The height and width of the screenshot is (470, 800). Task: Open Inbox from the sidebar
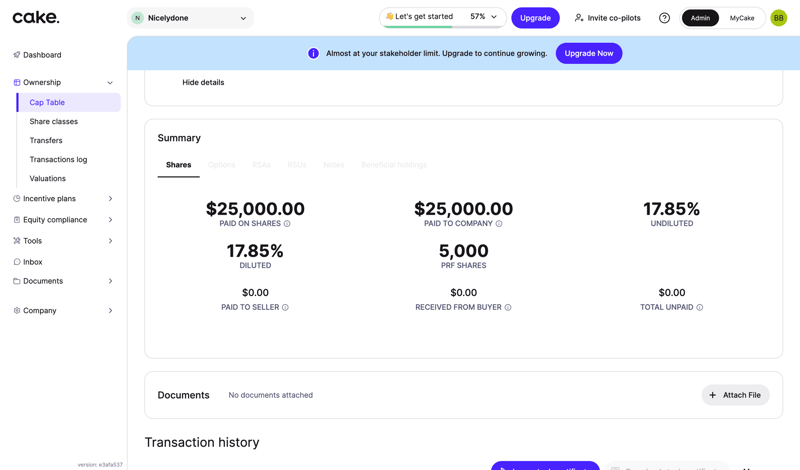click(x=32, y=262)
